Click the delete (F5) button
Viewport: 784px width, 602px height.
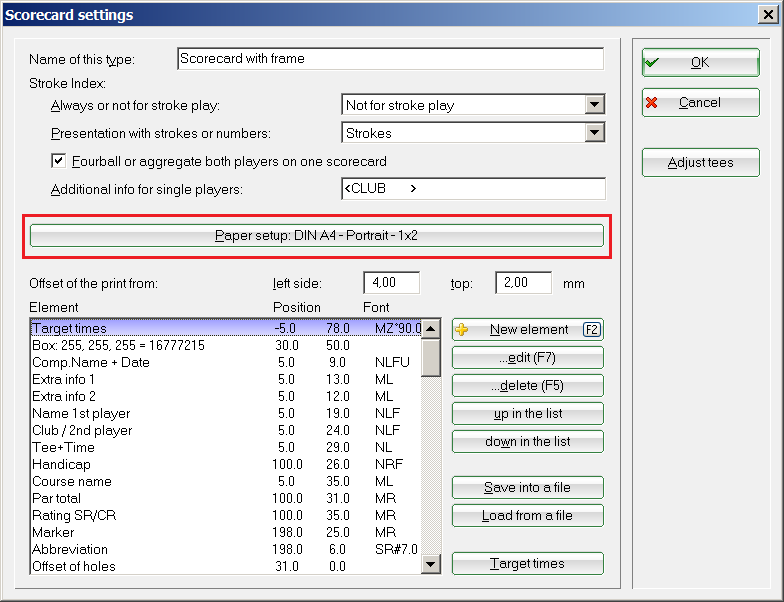click(x=527, y=386)
